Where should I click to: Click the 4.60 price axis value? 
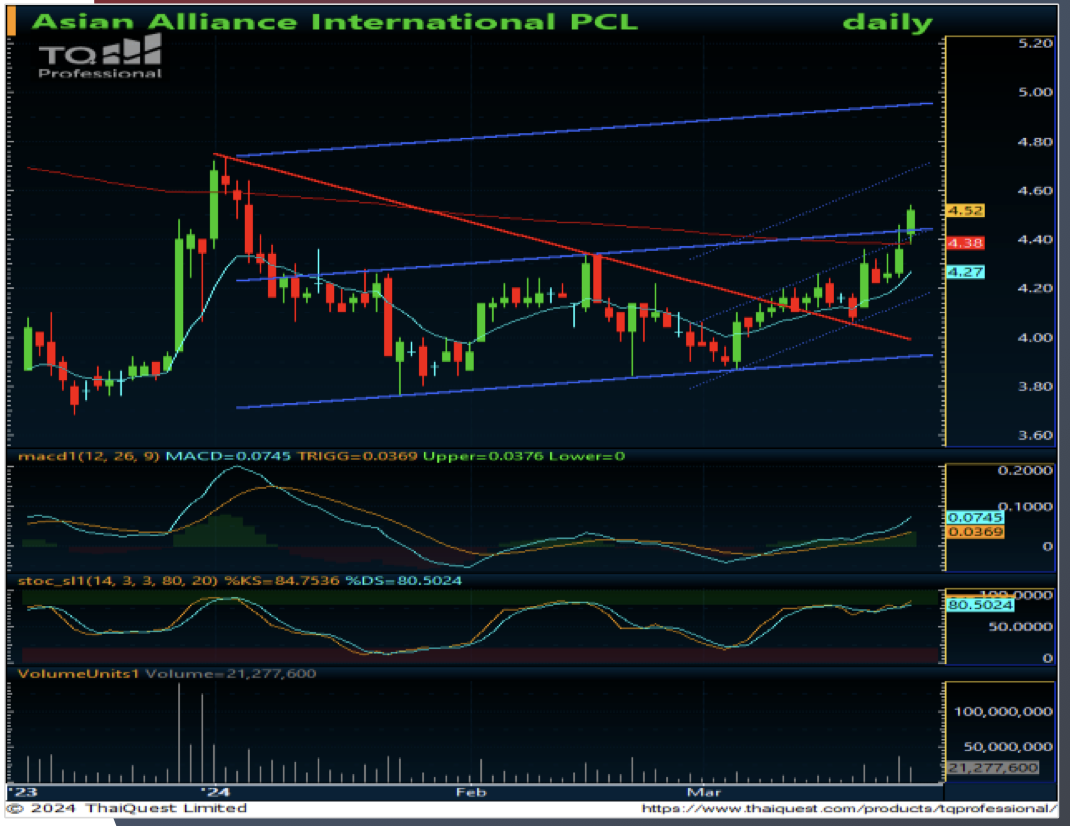[x=1035, y=191]
